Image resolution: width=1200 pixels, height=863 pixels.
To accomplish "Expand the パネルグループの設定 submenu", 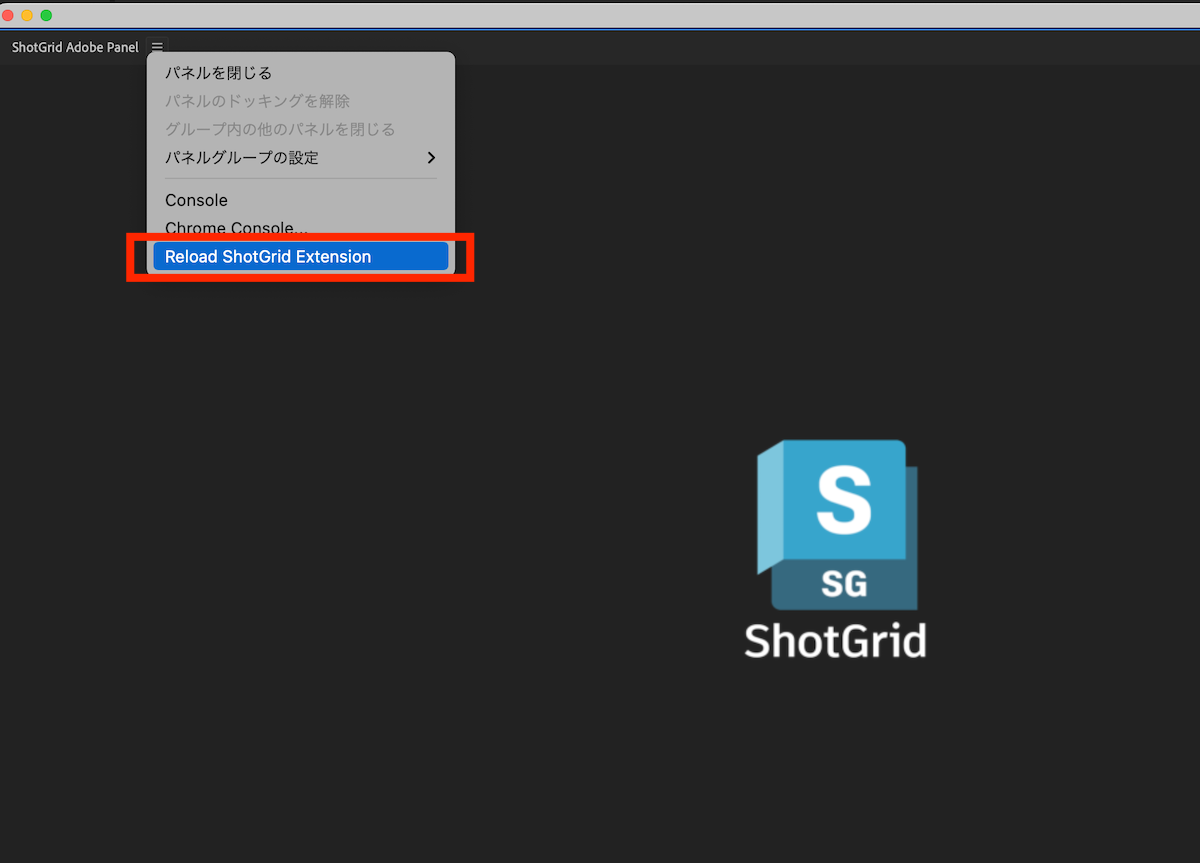I will pos(240,157).
